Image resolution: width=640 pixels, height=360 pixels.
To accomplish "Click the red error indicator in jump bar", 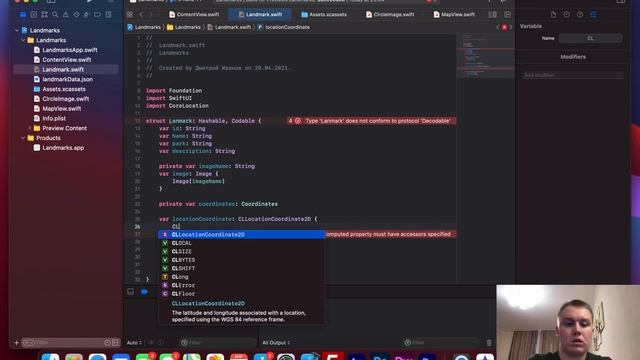I will pos(504,27).
